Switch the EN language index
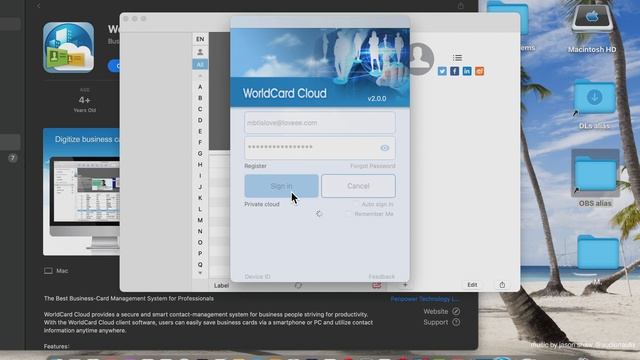 (x=200, y=39)
